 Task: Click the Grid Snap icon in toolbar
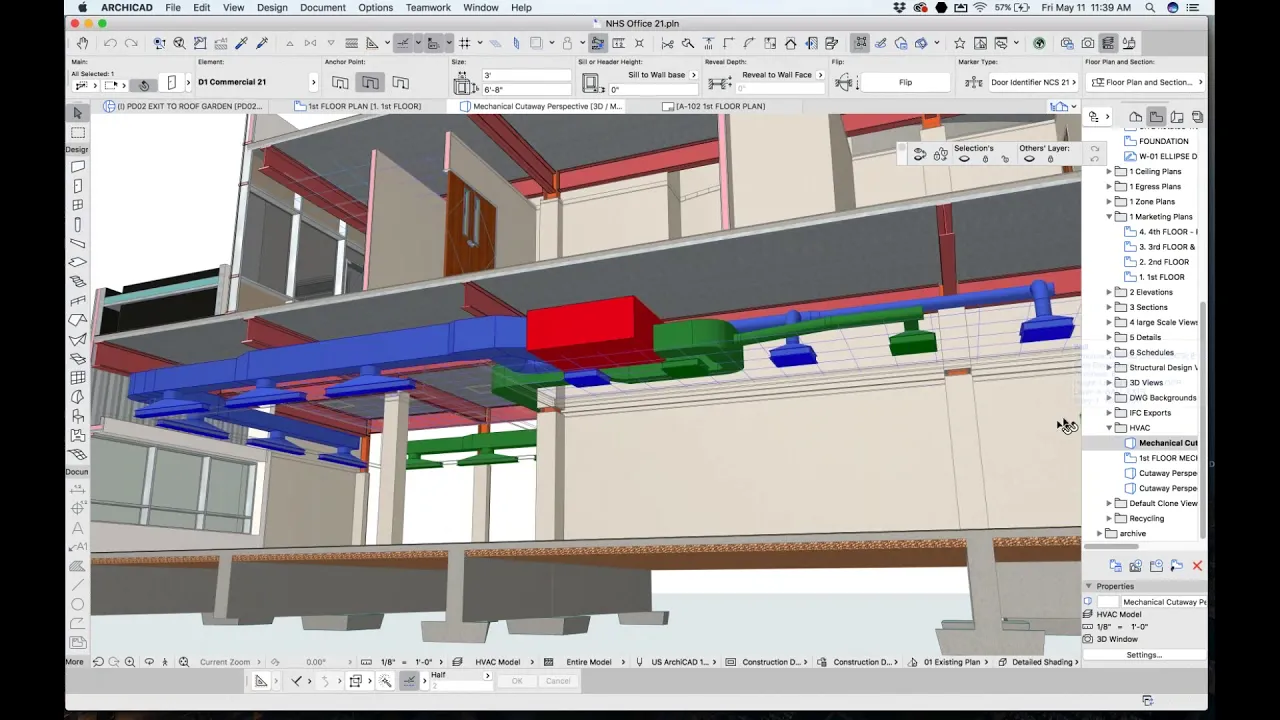(x=465, y=43)
